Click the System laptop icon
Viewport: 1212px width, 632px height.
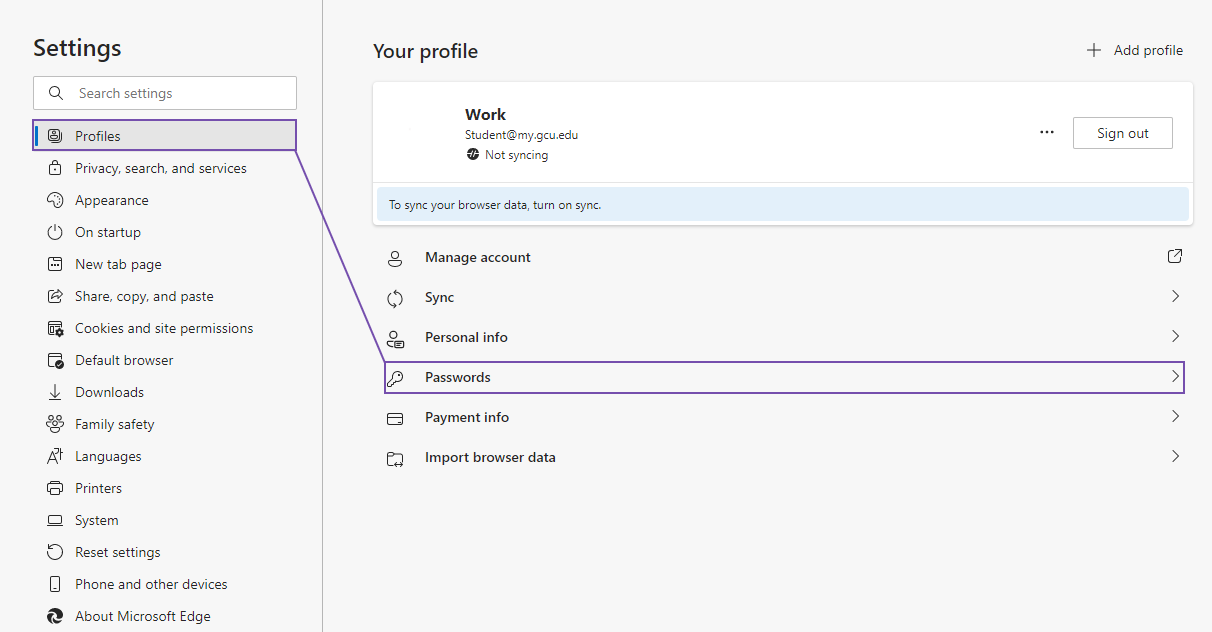click(55, 520)
